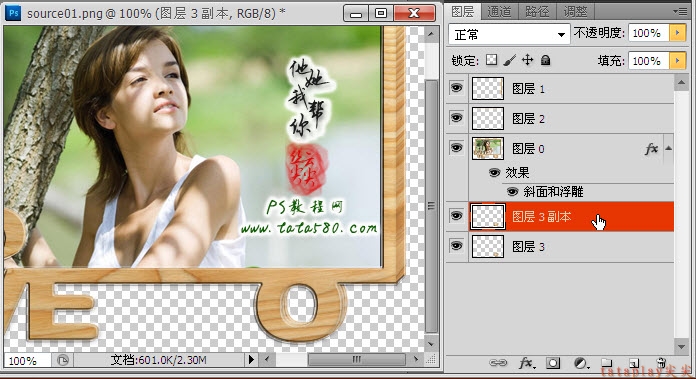Viewport: 696px width, 379px height.
Task: Click the canvas scroll up arrow
Action: pos(431,34)
